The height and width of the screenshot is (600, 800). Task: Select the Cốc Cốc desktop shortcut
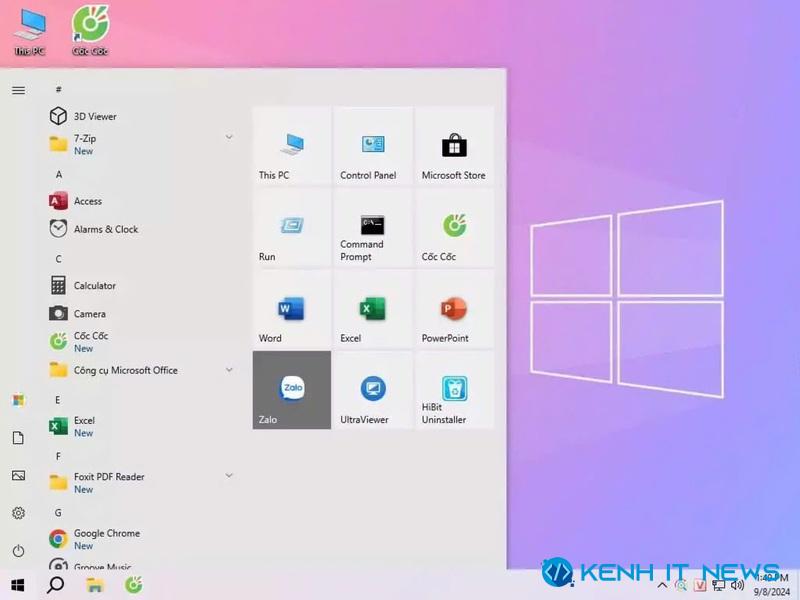(90, 30)
